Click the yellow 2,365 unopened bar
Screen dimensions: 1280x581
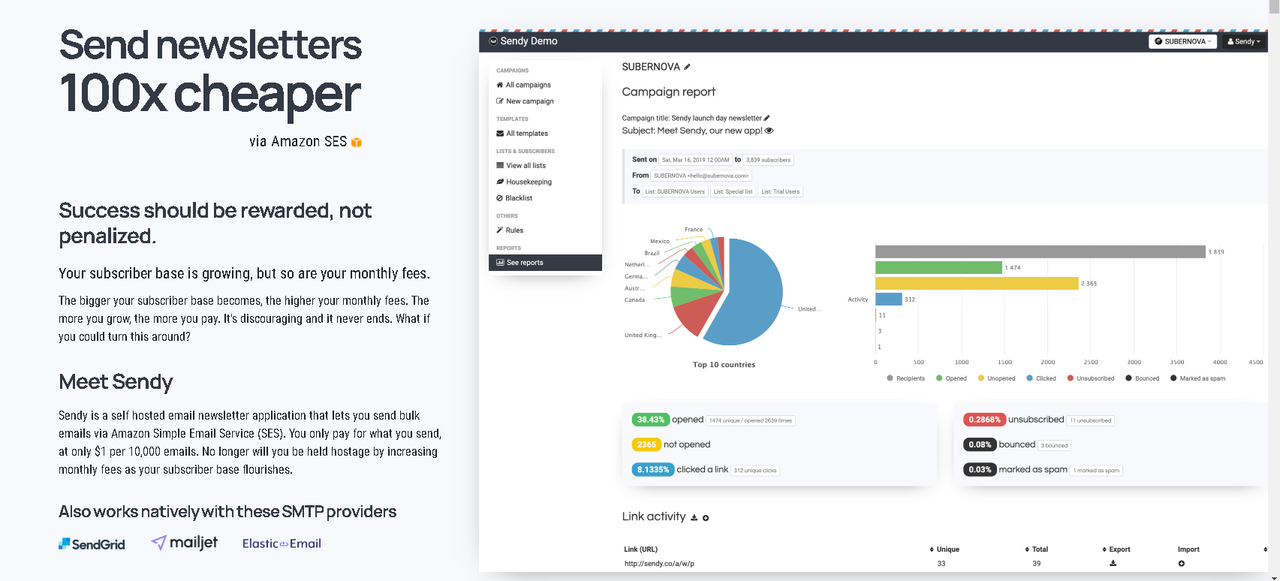tap(977, 284)
